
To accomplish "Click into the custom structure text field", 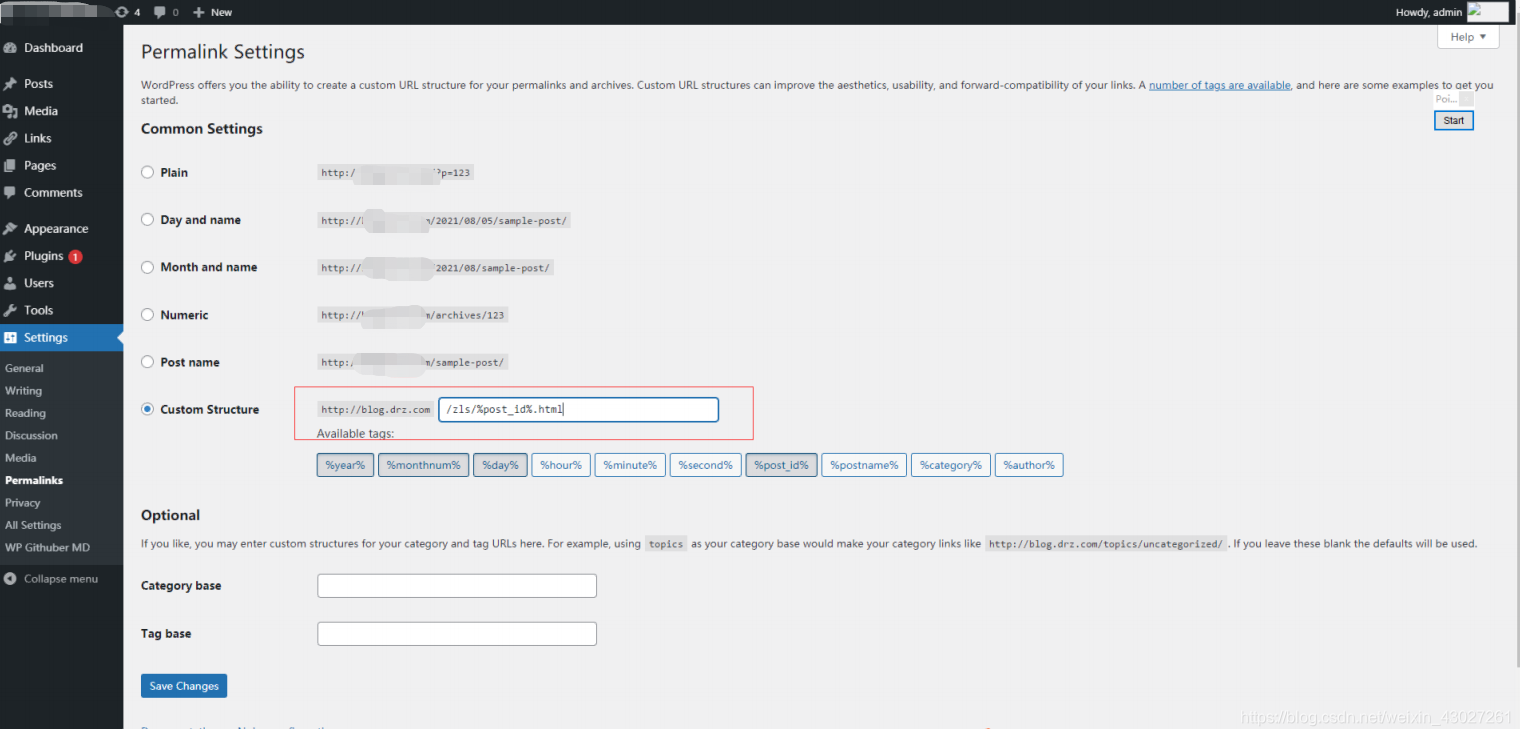I will pos(578,409).
